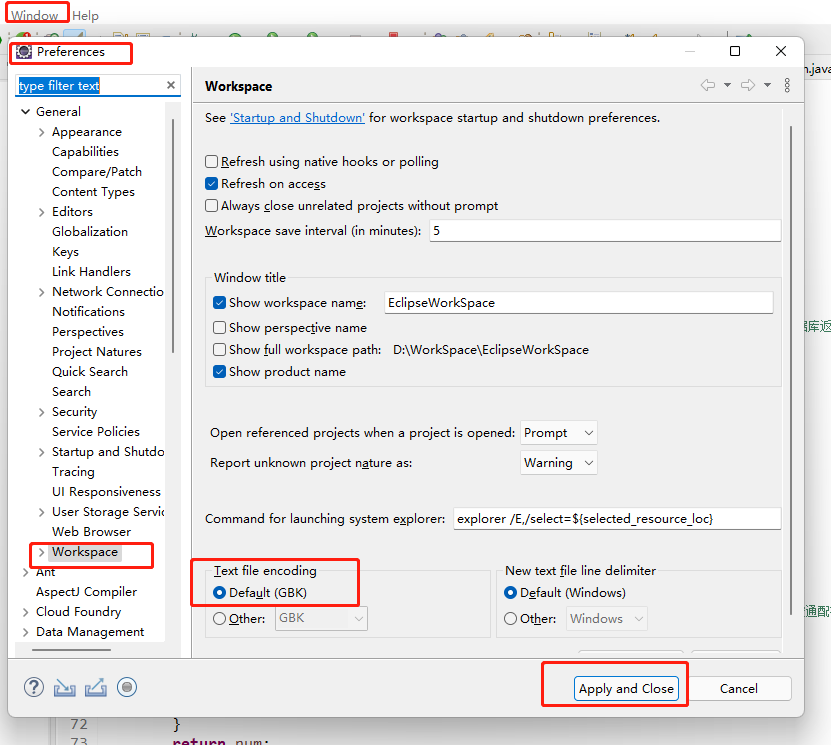Viewport: 831px width, 745px height.
Task: Select Keys in the tree
Action: click(65, 252)
